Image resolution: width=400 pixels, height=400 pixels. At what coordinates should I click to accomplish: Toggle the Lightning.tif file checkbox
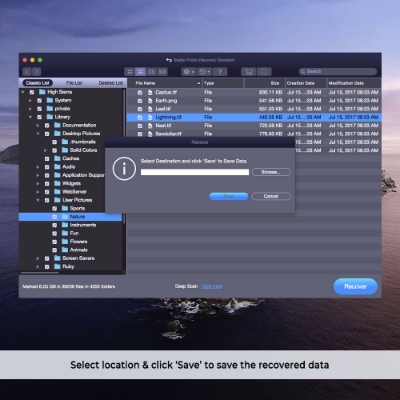pos(140,118)
